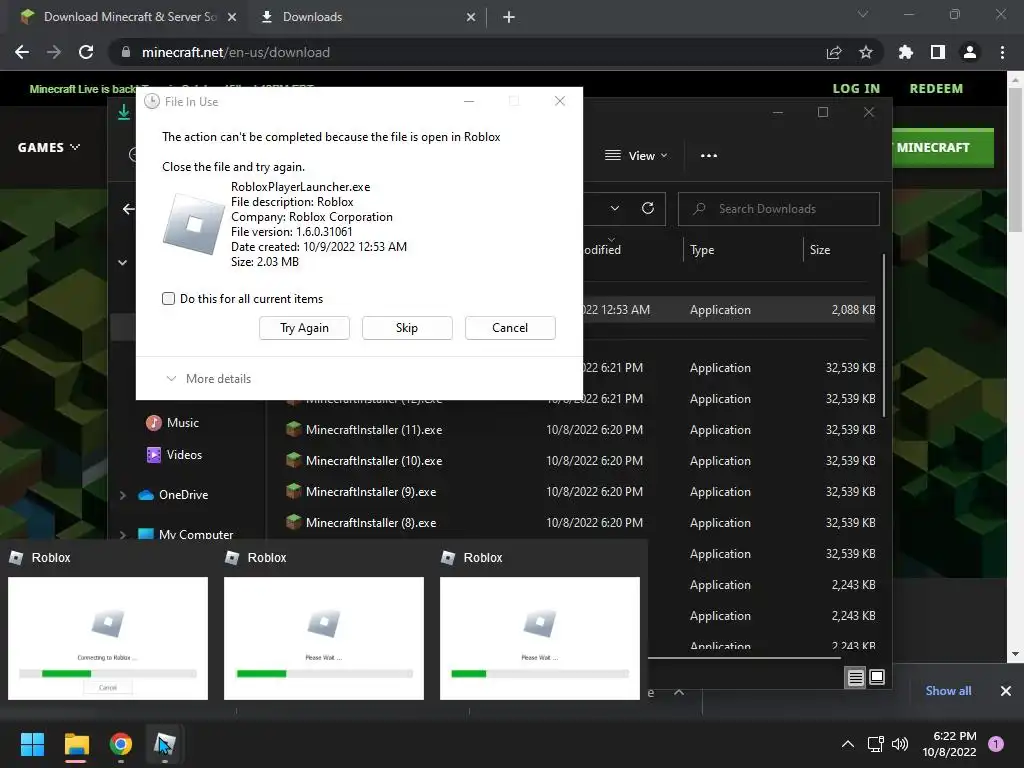Viewport: 1024px width, 768px height.
Task: Close the Chrome downloads bar
Action: 1006,691
